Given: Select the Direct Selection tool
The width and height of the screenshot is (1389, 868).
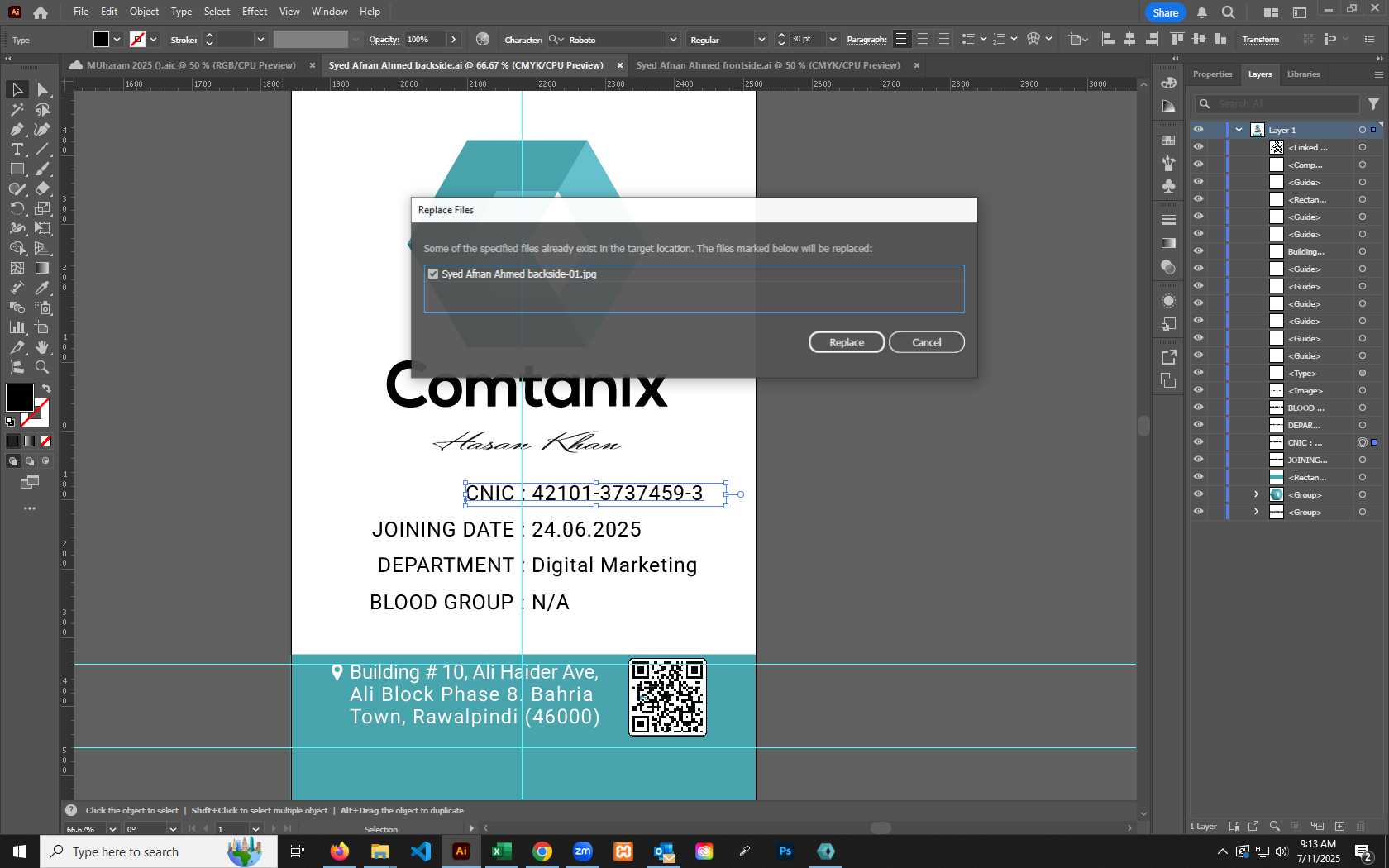Looking at the screenshot, I should (43, 89).
